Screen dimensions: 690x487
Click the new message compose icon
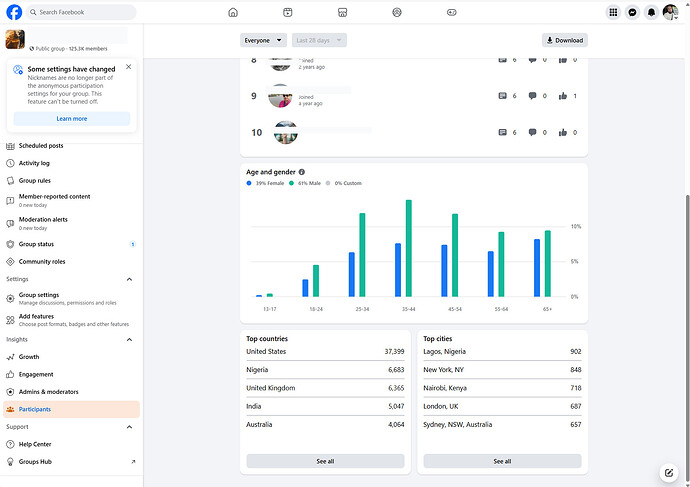pos(669,472)
